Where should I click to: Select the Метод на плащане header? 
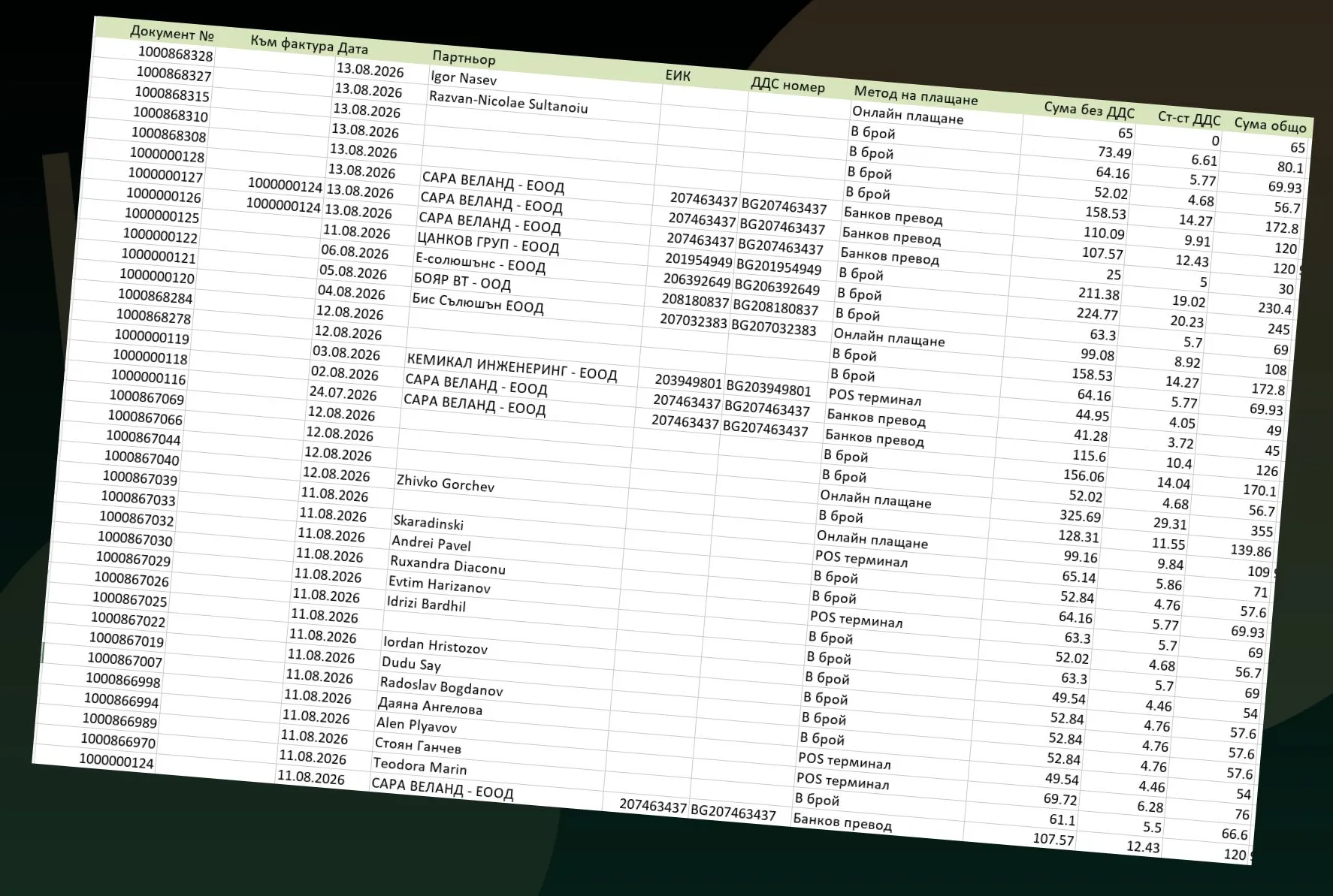[916, 95]
